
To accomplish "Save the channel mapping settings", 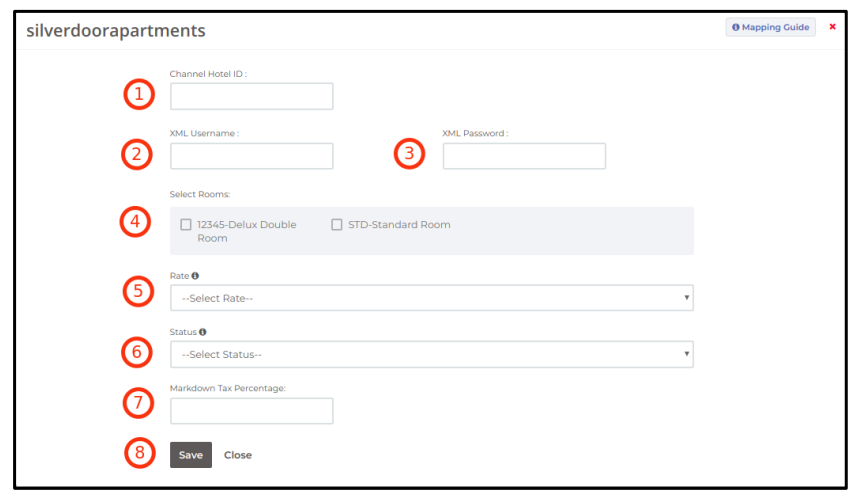I will click(191, 455).
